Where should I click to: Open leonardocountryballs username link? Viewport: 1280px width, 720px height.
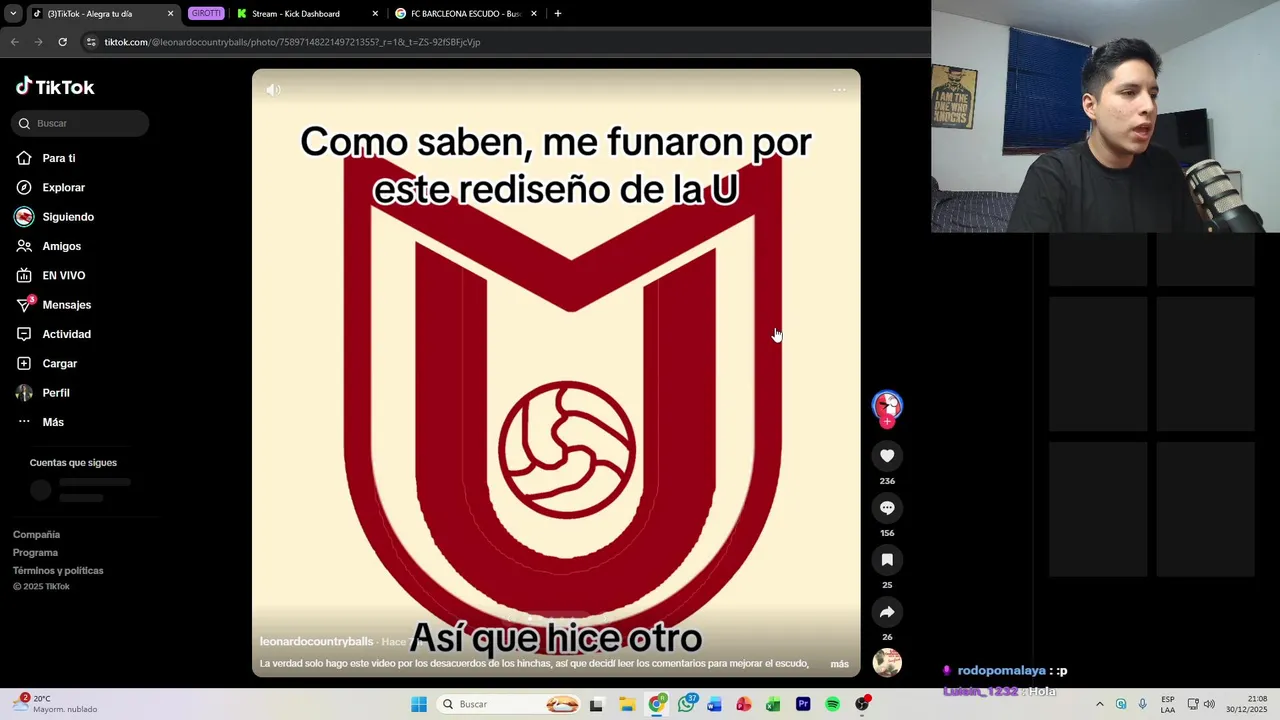(x=316, y=642)
